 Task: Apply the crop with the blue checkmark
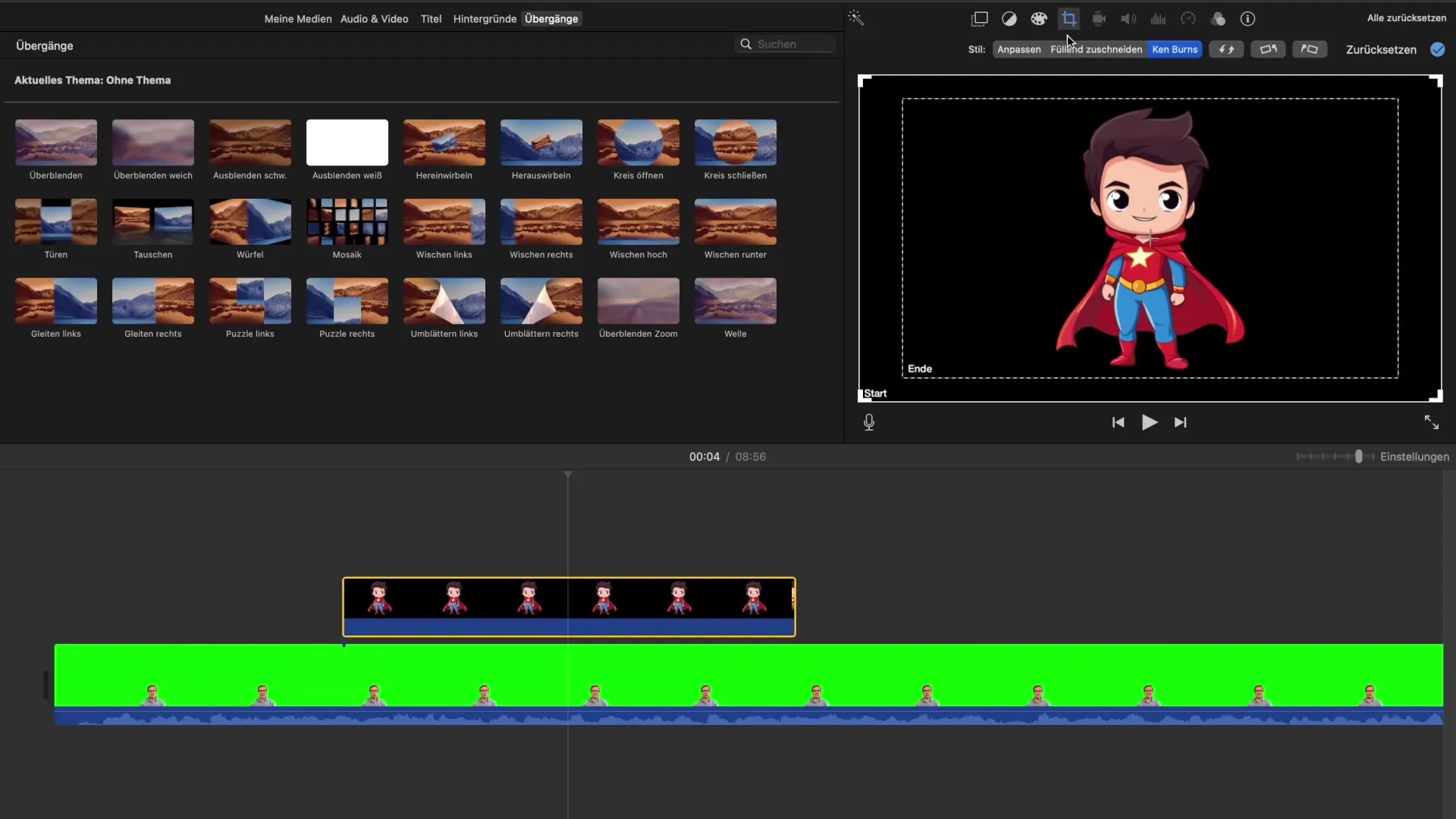click(1438, 49)
